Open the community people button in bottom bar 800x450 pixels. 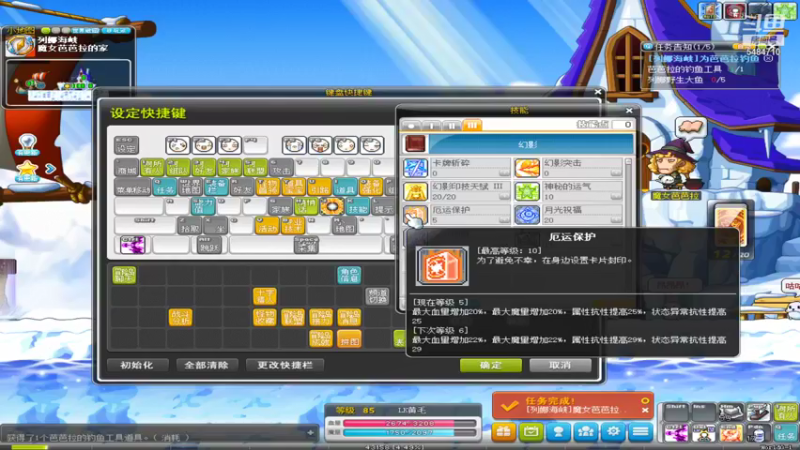[586, 432]
